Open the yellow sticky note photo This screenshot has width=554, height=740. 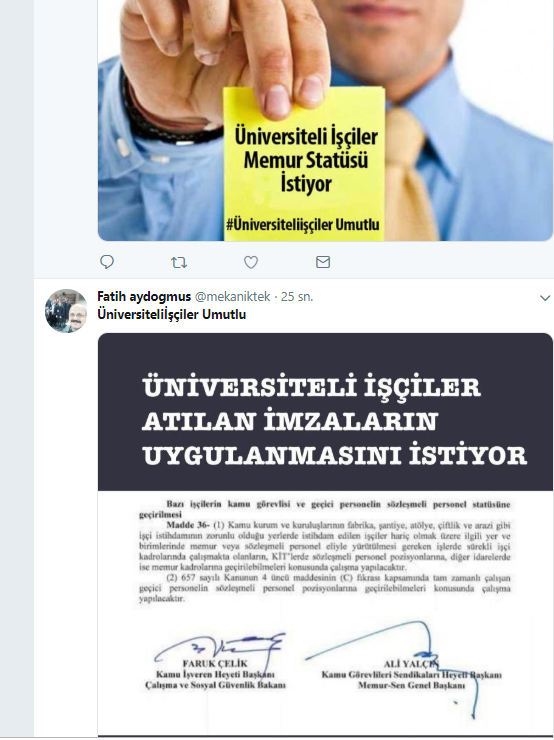pos(325,120)
